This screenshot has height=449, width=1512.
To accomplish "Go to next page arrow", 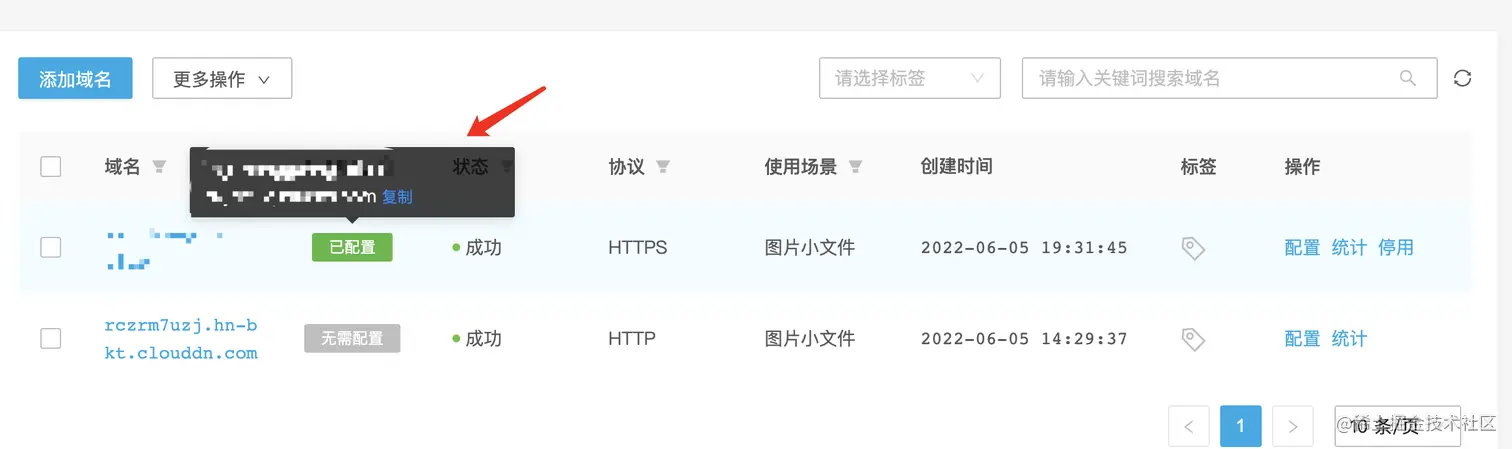I will [1293, 426].
